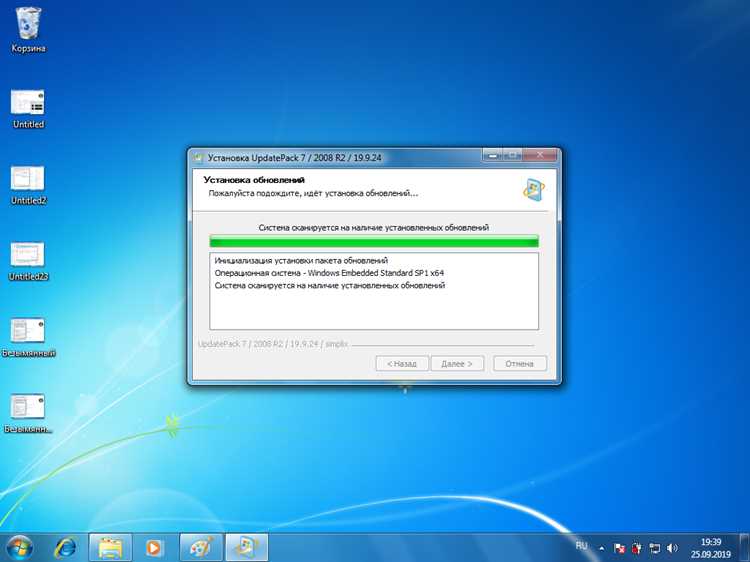Select the truncated Безымянн... desktop icon
The height and width of the screenshot is (562, 750).
pyautogui.click(x=28, y=414)
